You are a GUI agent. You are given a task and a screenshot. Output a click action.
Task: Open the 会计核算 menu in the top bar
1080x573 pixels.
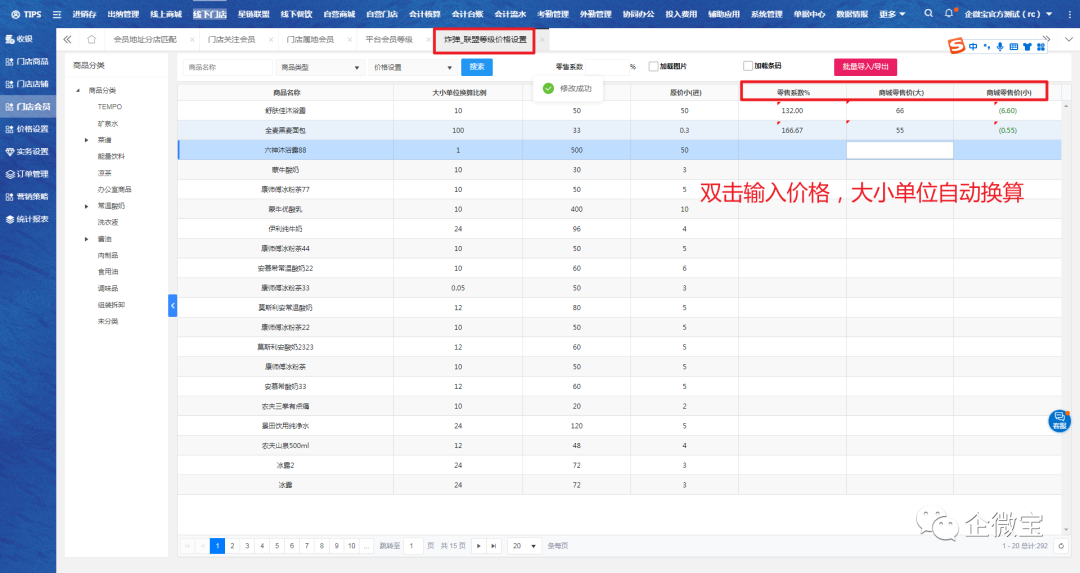tap(425, 14)
